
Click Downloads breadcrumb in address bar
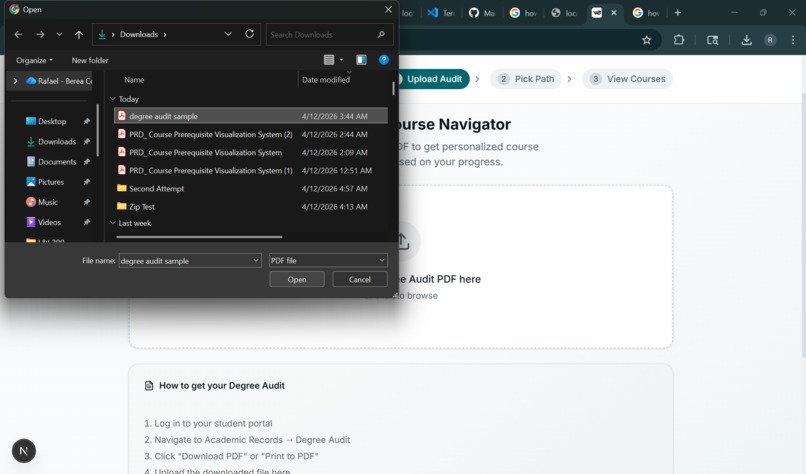(139, 34)
